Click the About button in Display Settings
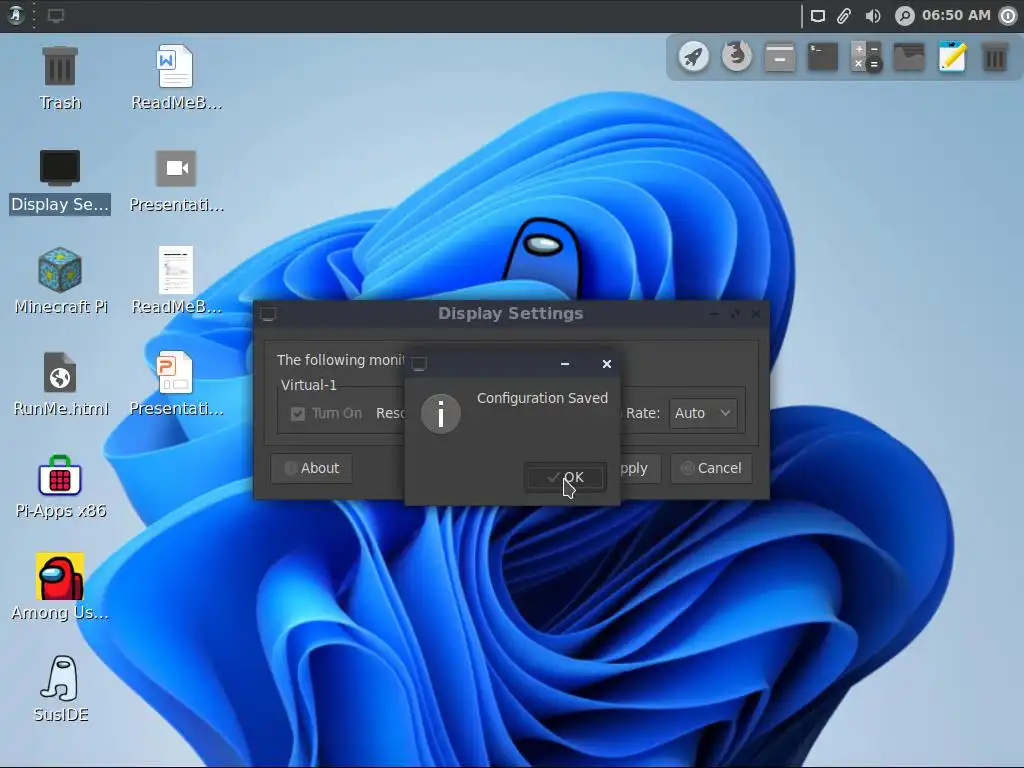1024x768 pixels. click(x=312, y=468)
